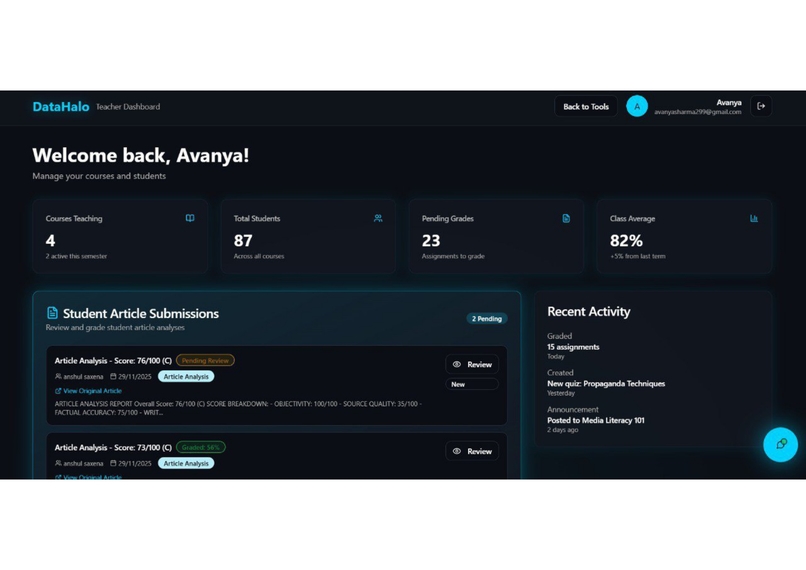Open the Courses Teaching card
Screen dimensions: 806x570
[x=120, y=236]
